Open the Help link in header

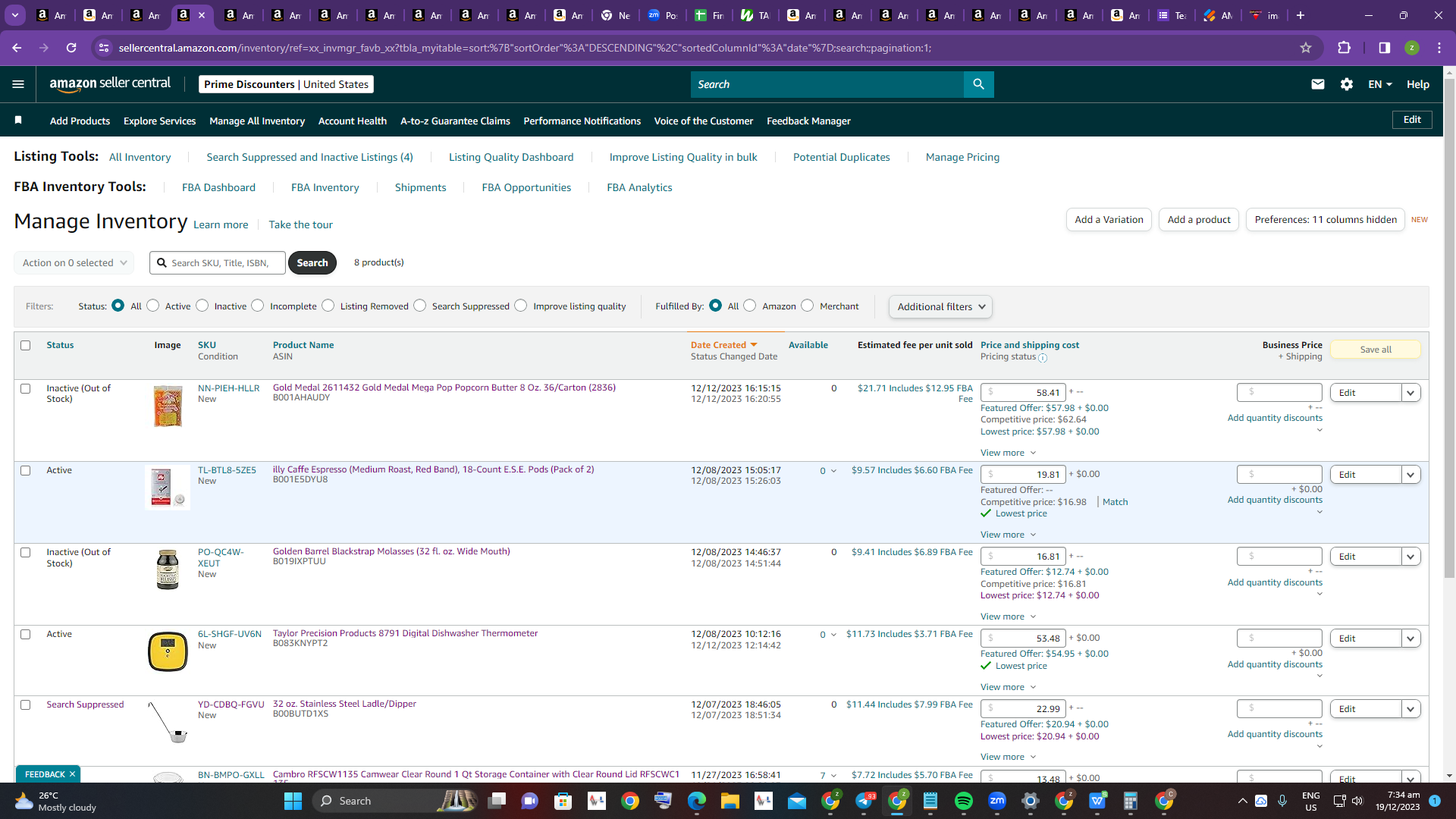pyautogui.click(x=1417, y=84)
